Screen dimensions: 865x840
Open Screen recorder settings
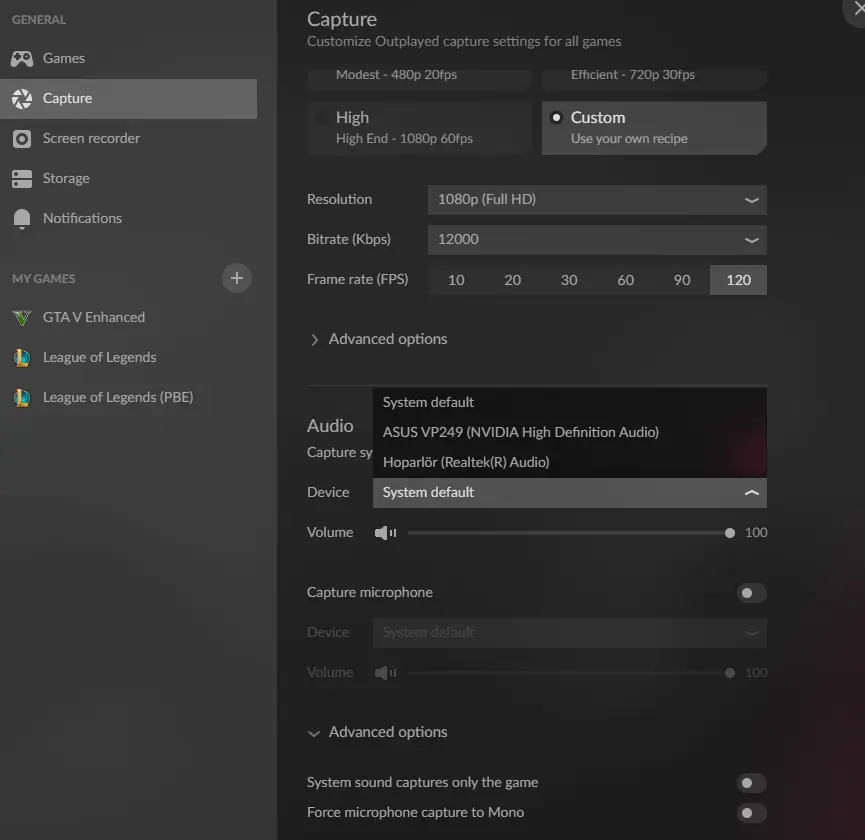coord(129,139)
